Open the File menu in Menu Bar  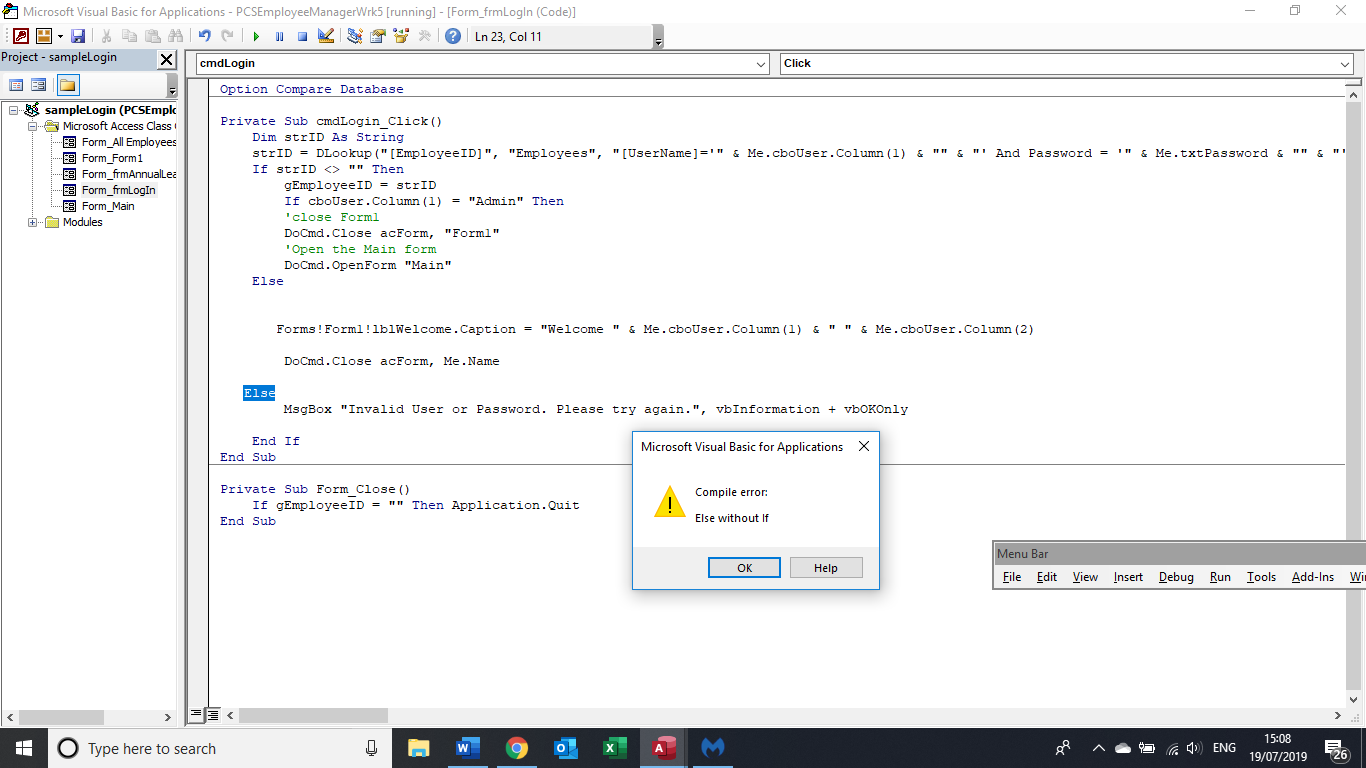[x=1012, y=577]
